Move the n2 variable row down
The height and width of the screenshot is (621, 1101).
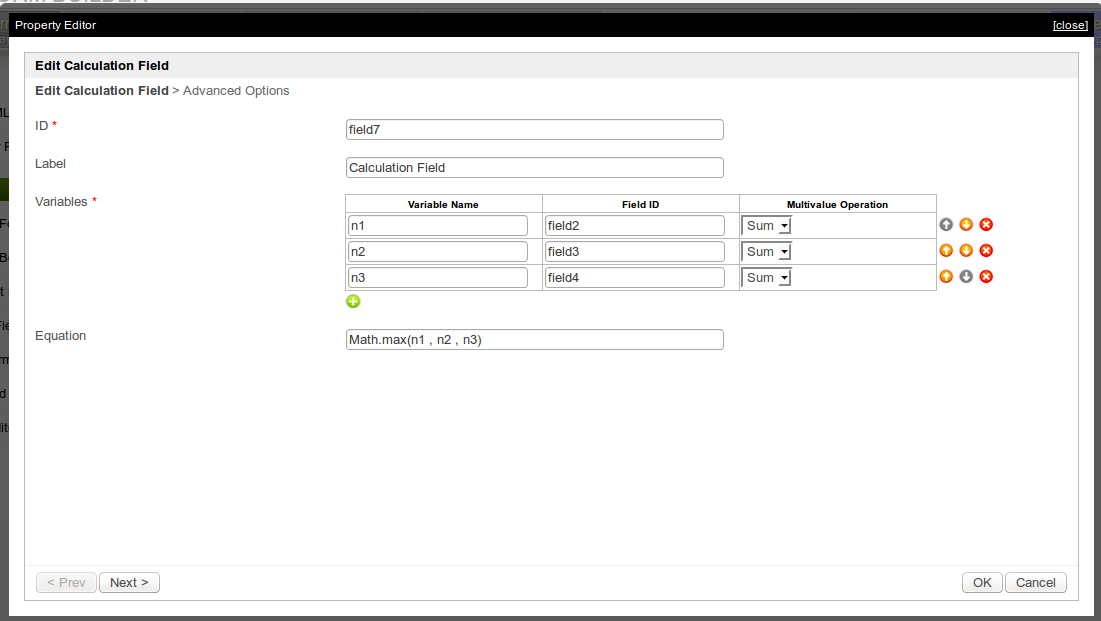(966, 251)
